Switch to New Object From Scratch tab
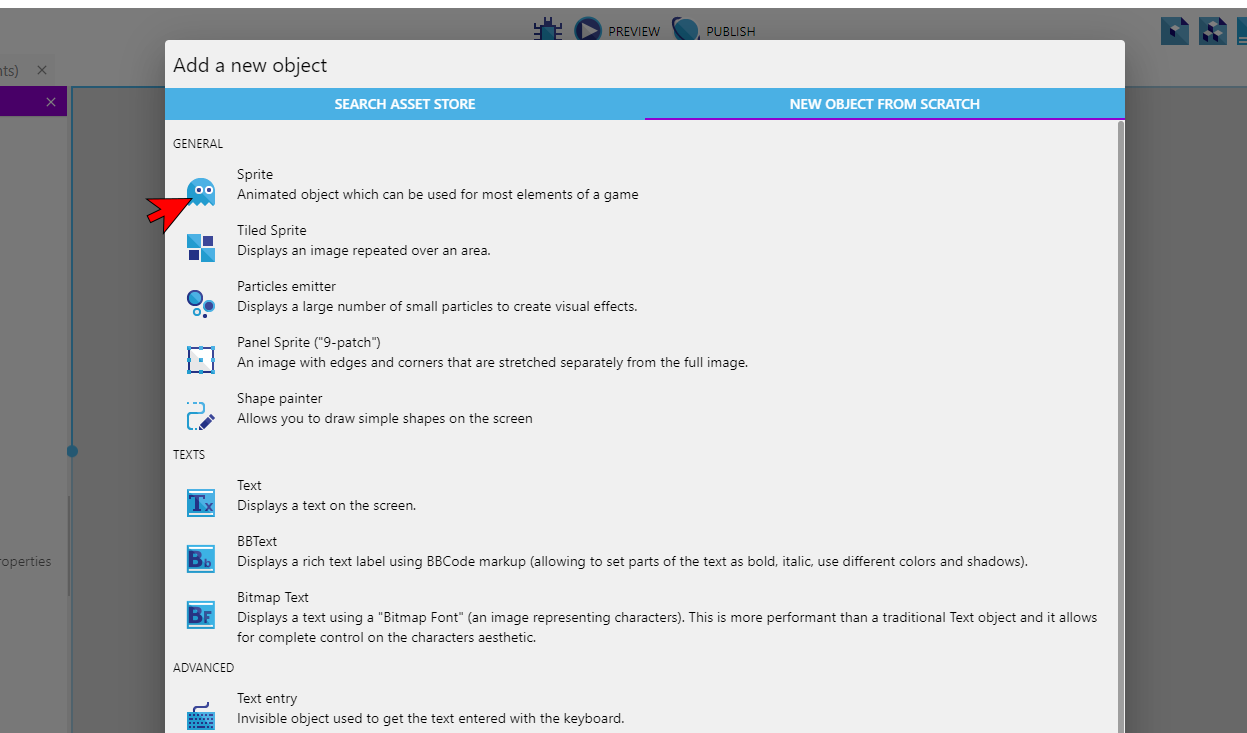This screenshot has width=1247, height=733. [x=885, y=104]
